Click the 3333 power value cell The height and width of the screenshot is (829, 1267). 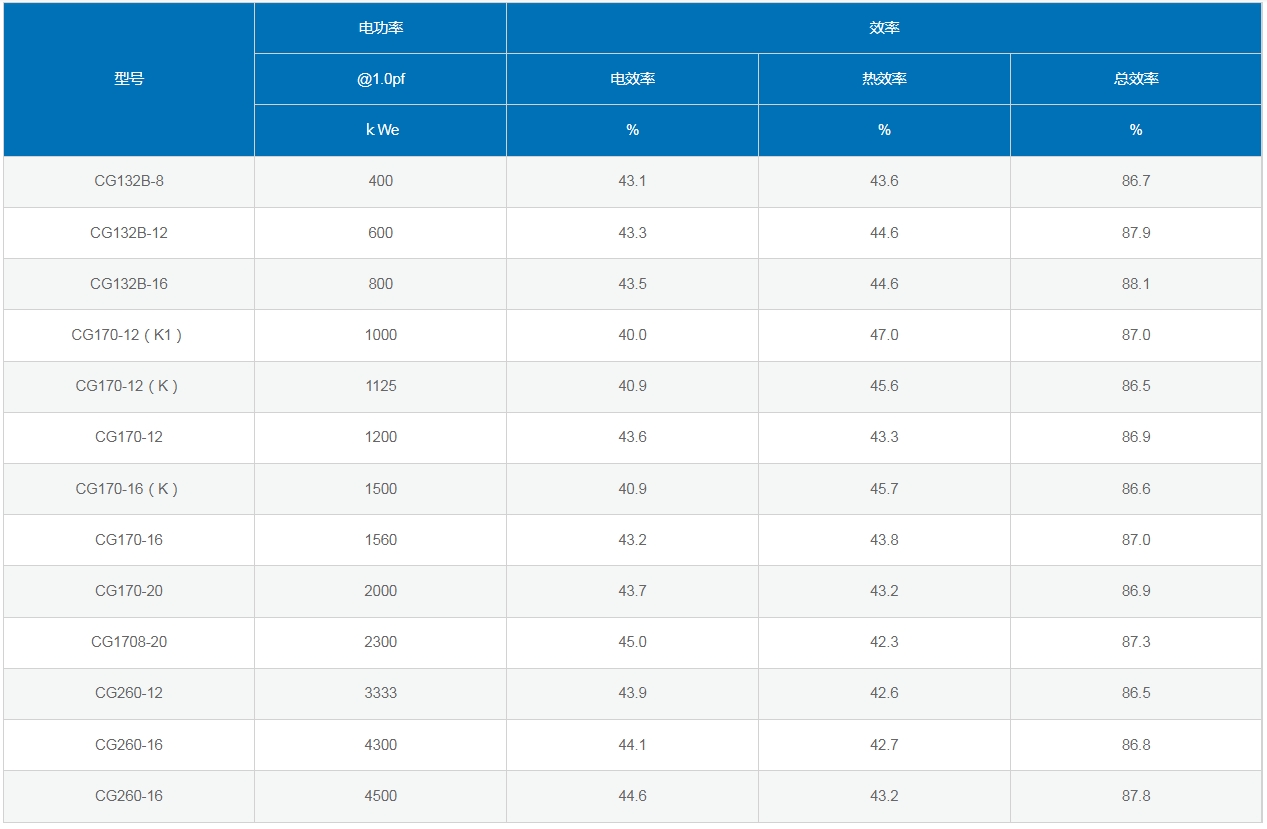tap(380, 693)
